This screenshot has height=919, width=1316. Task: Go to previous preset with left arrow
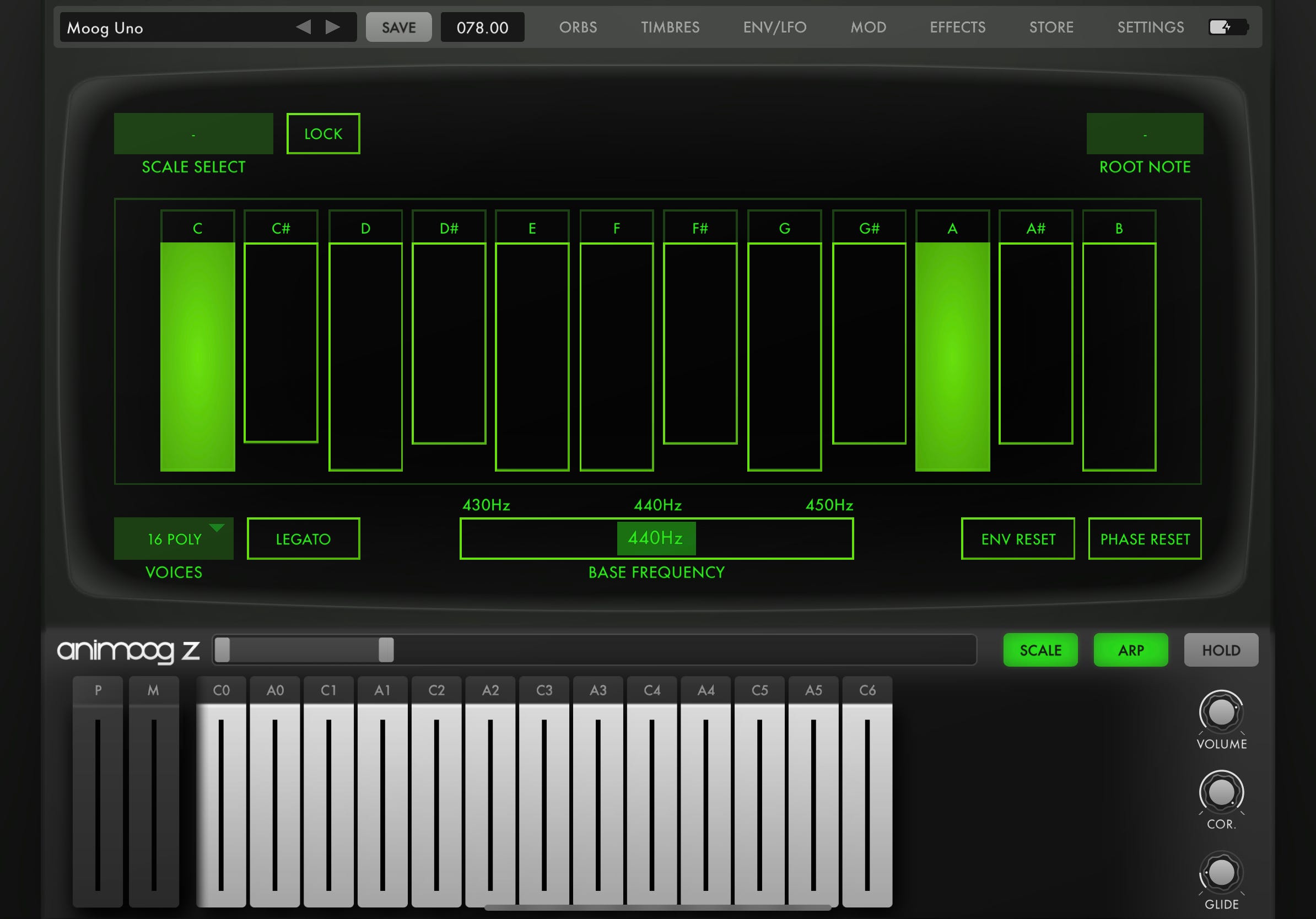(x=303, y=27)
